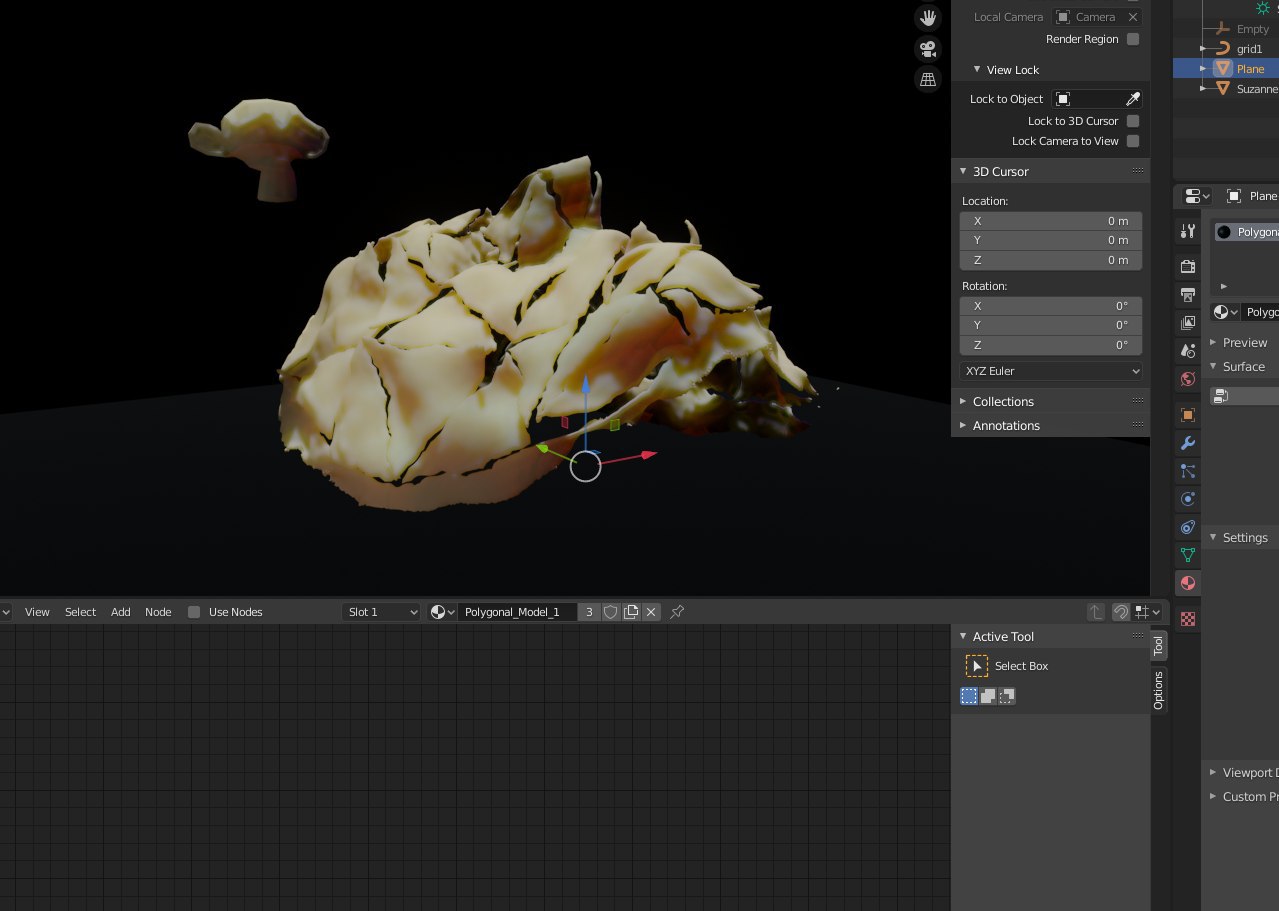Click the pan view hand icon
Viewport: 1279px width, 911px height.
point(928,18)
